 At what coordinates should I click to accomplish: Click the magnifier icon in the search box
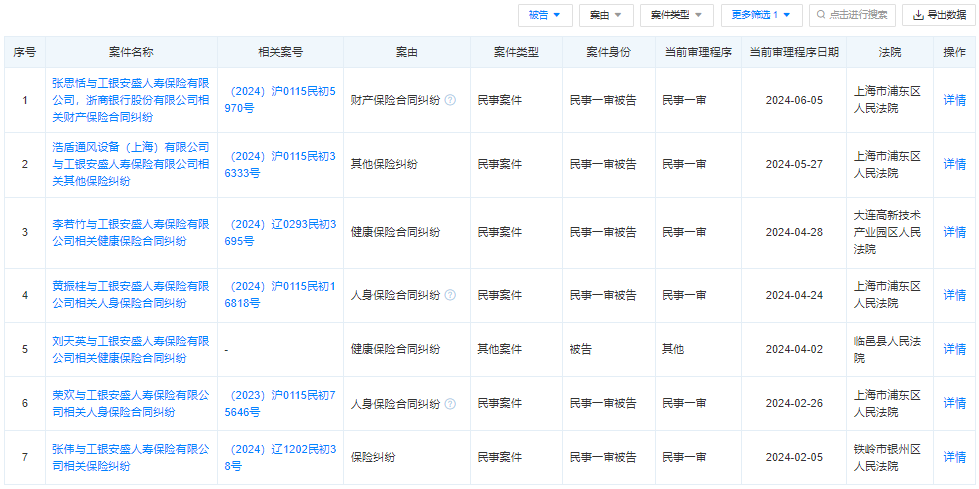click(x=821, y=15)
